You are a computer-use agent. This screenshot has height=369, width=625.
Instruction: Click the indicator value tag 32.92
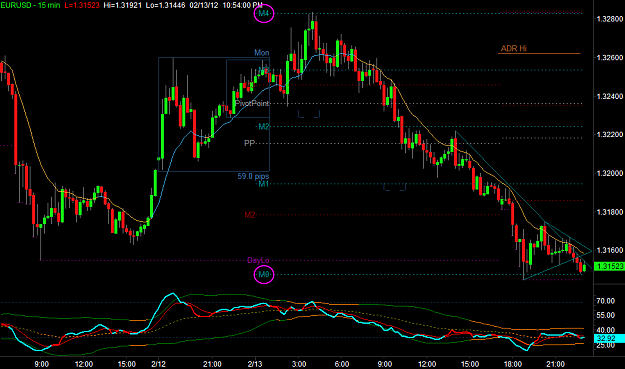609,338
